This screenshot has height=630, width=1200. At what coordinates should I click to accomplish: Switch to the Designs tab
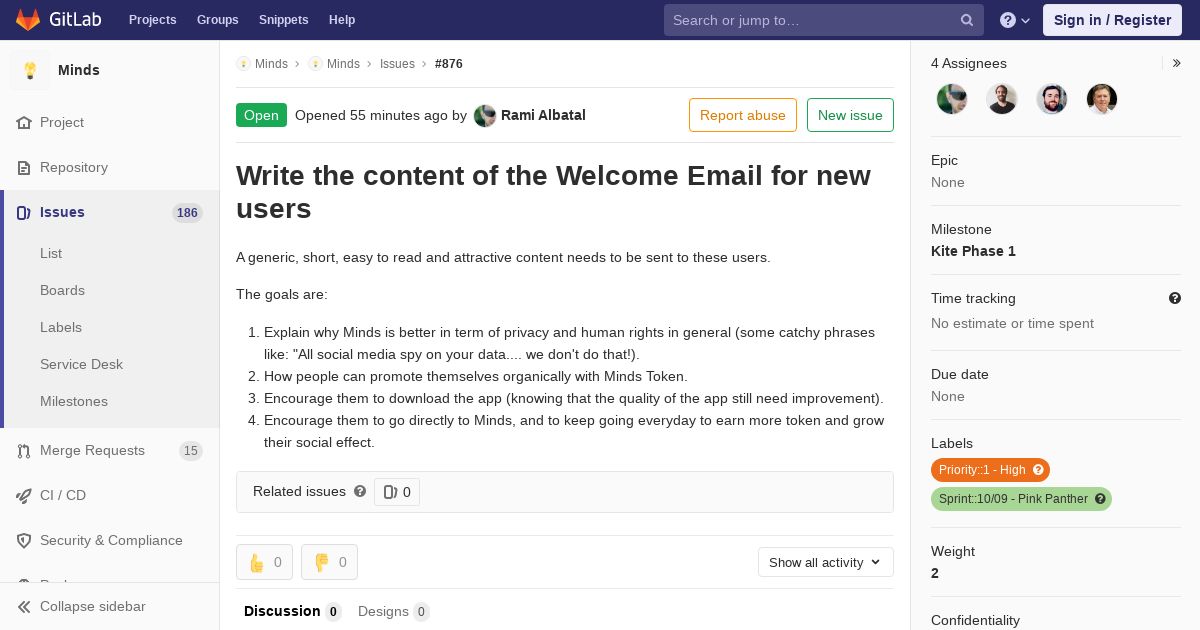click(394, 611)
